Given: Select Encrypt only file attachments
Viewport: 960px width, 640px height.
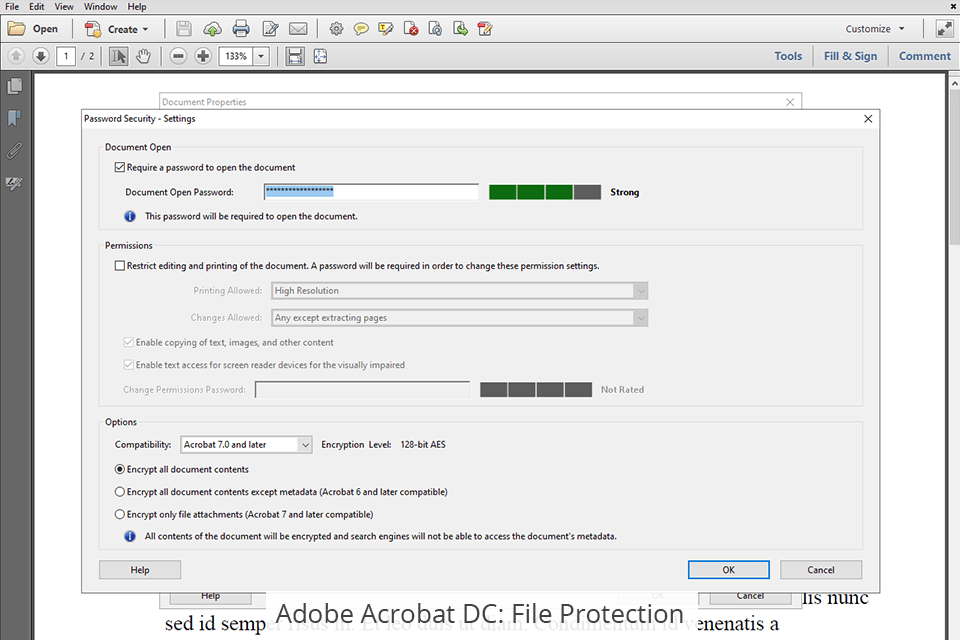Looking at the screenshot, I should [120, 514].
